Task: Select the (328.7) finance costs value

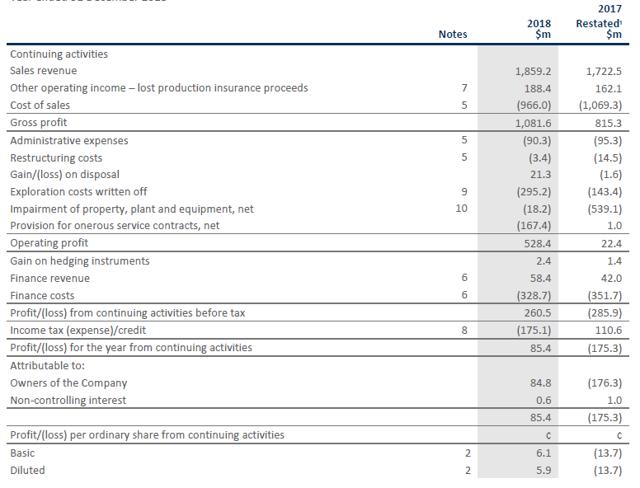Action: click(534, 295)
